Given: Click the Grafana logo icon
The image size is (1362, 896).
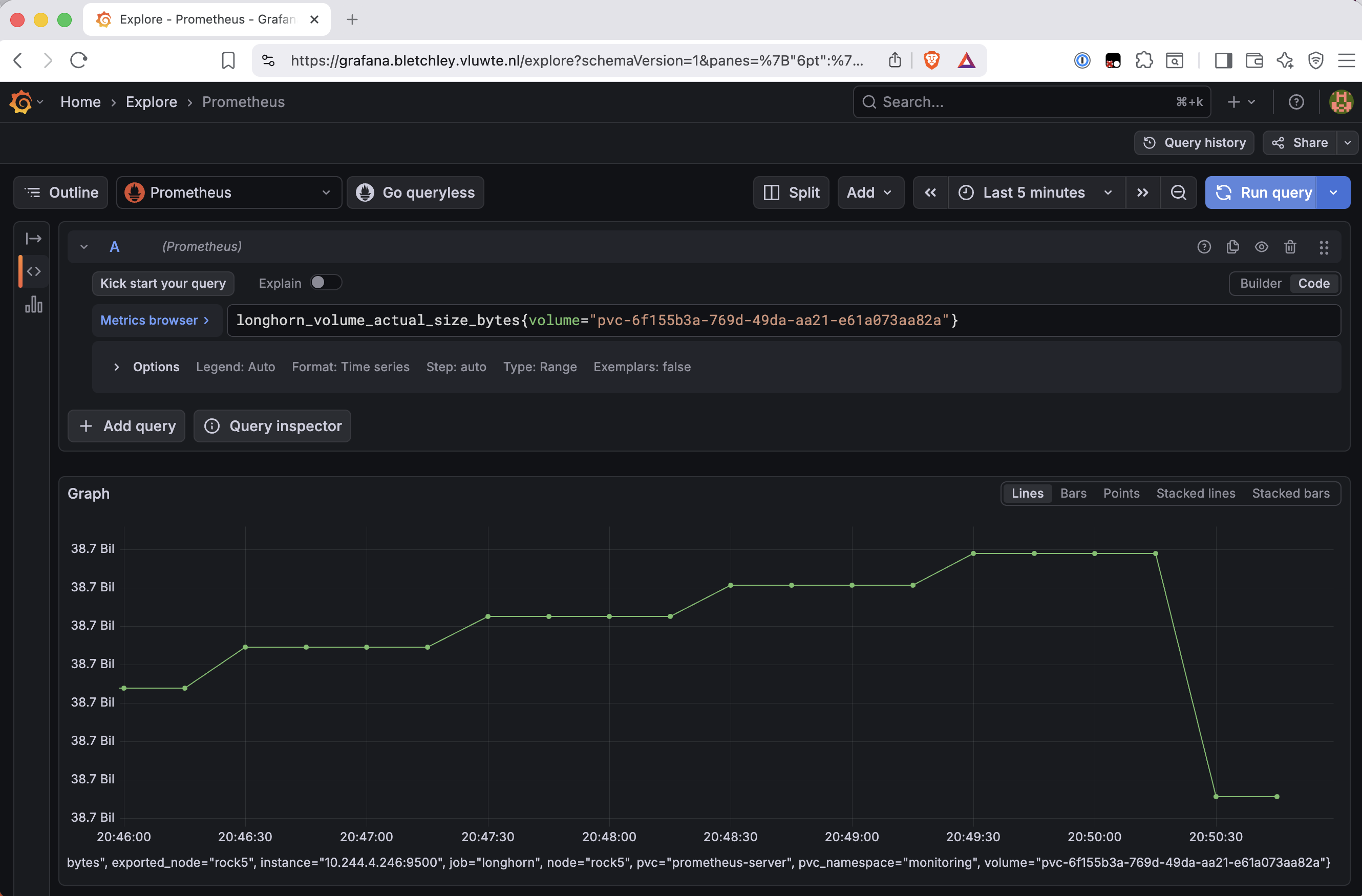Looking at the screenshot, I should tap(21, 102).
